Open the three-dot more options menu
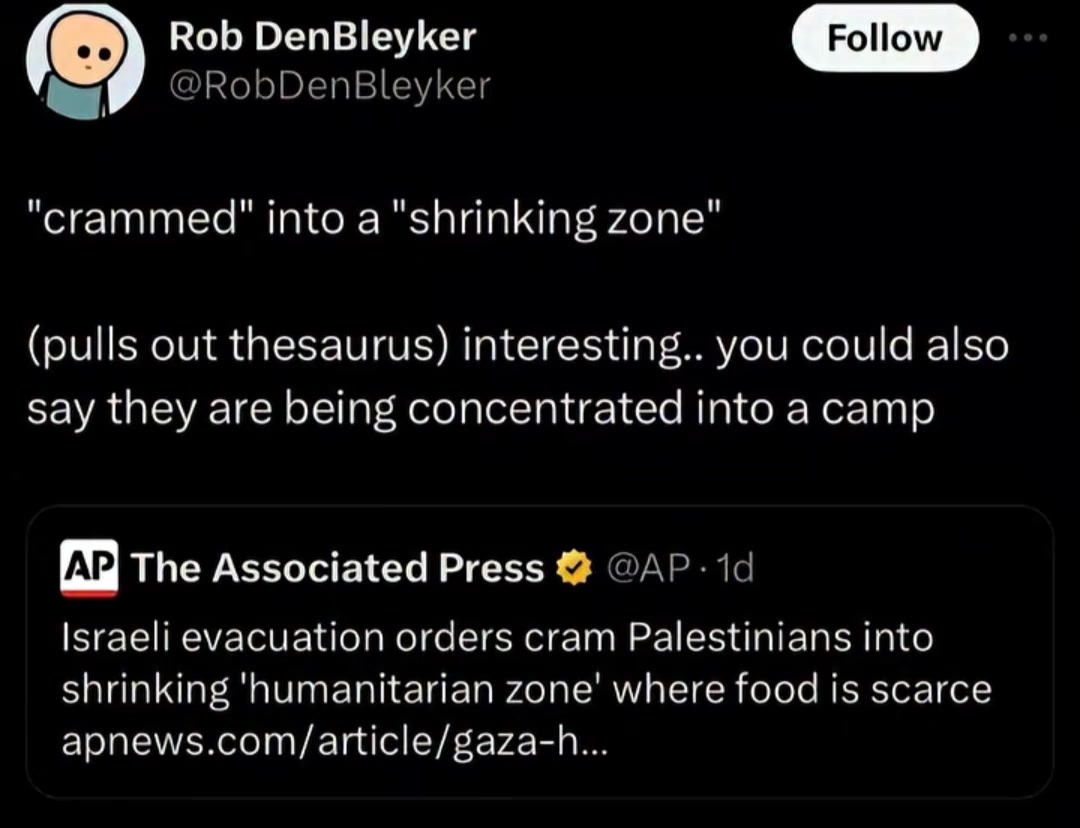 click(1028, 38)
